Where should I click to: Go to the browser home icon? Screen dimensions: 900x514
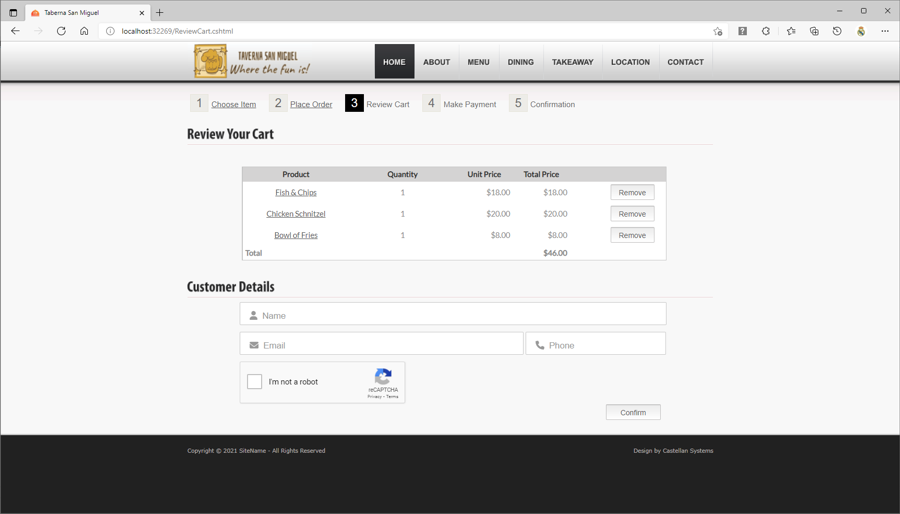click(x=84, y=31)
